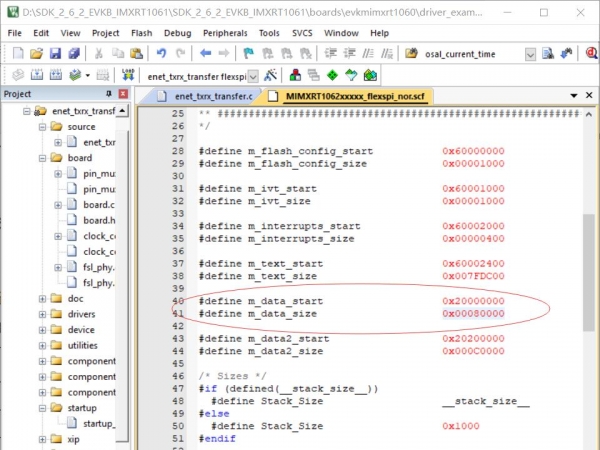Expand the drivers folder

click(x=42, y=314)
